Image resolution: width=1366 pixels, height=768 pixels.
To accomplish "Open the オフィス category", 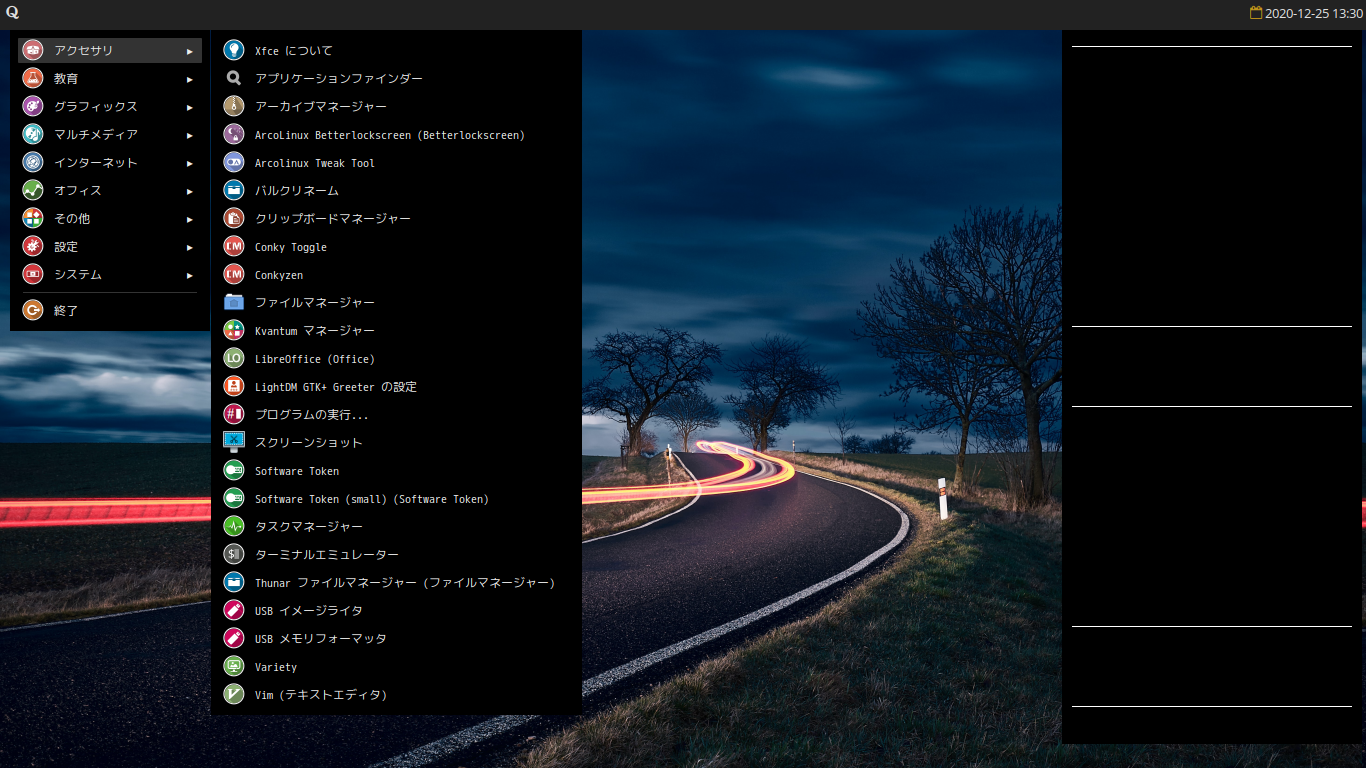I will coord(110,190).
